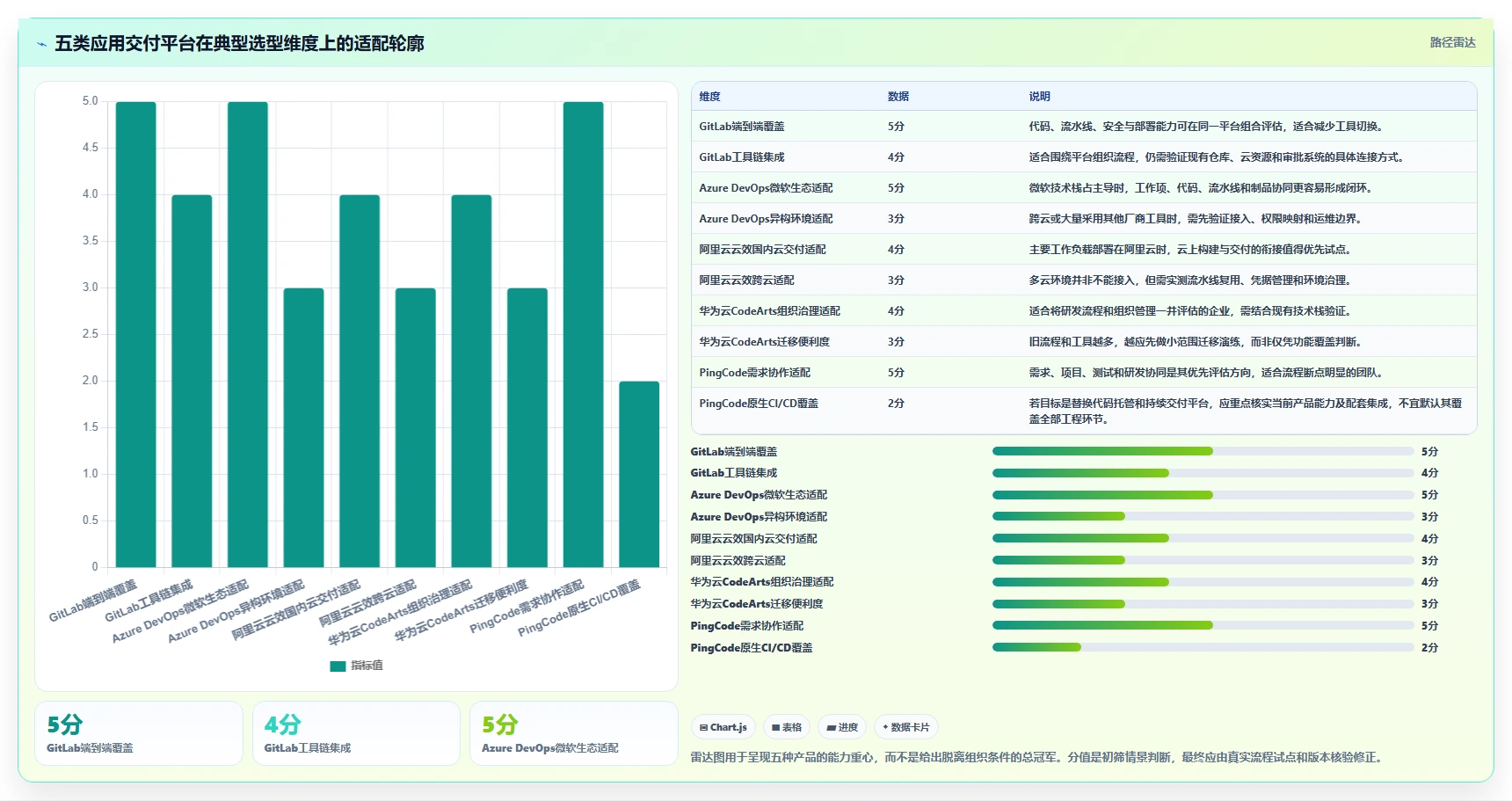This screenshot has width=1512, height=801.
Task: Click the description starting 微软技术栈占主导时
Action: (1202, 188)
